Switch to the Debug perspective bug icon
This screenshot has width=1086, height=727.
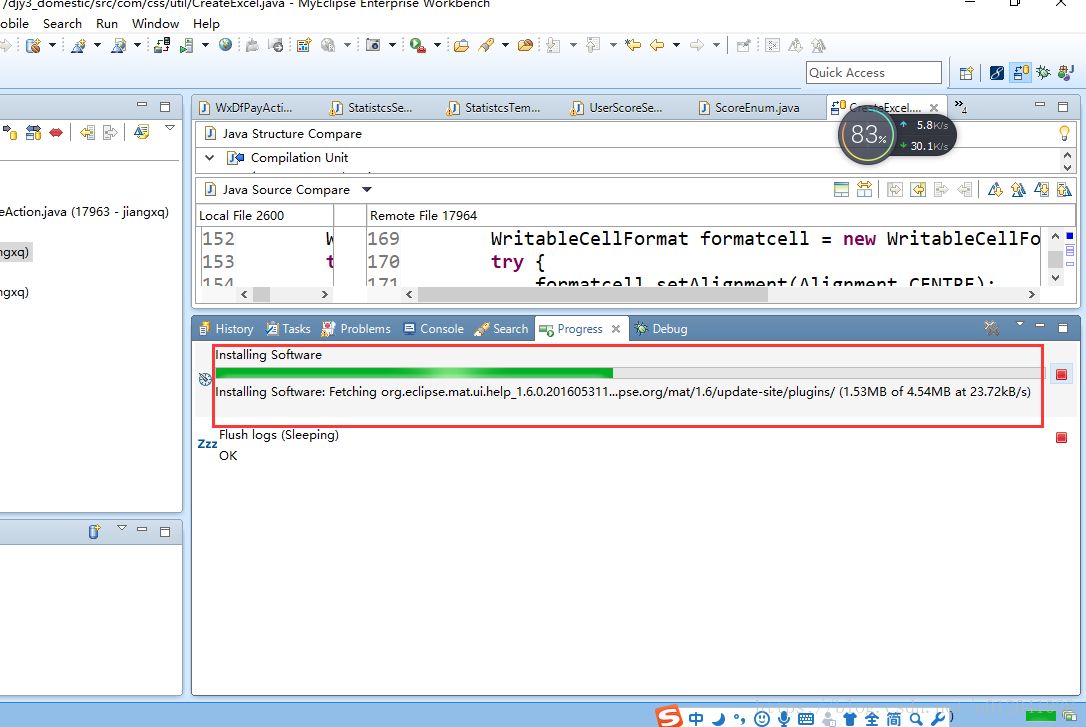1043,72
